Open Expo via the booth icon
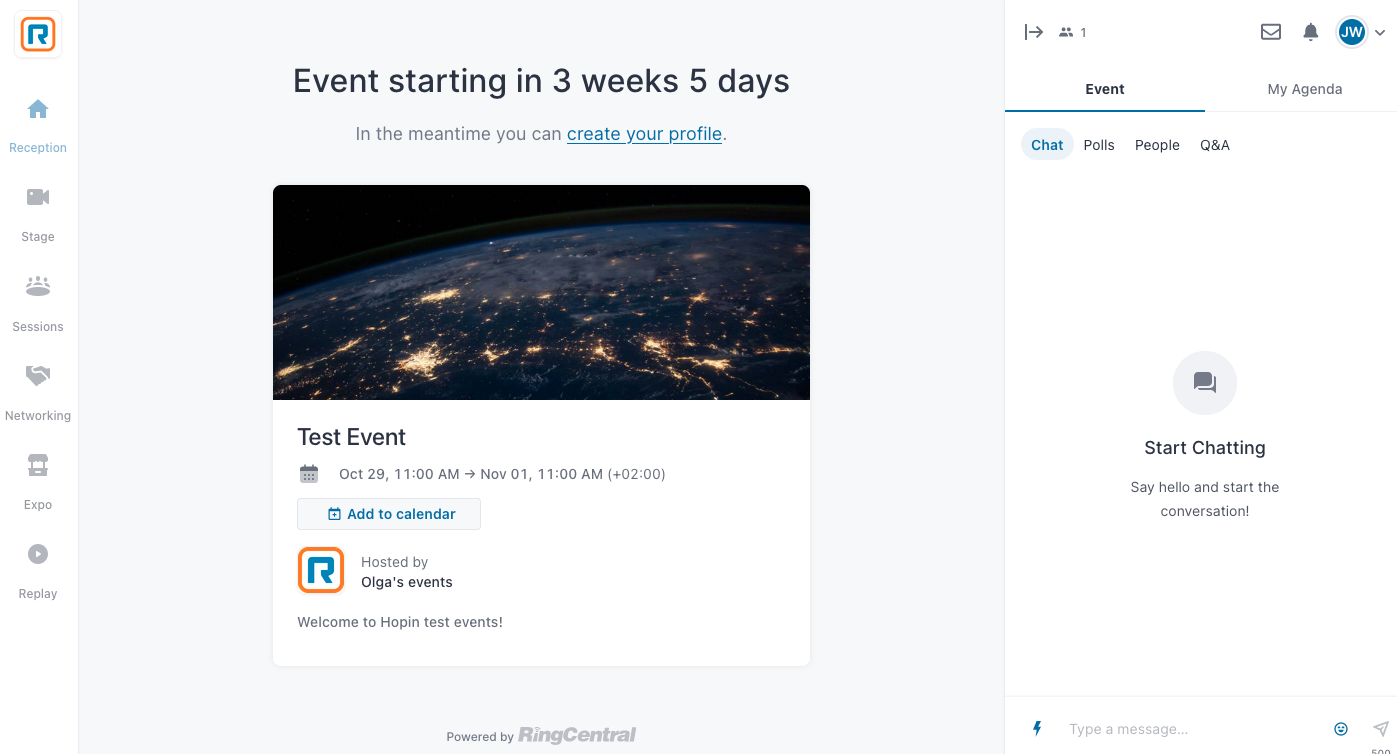 pos(38,465)
